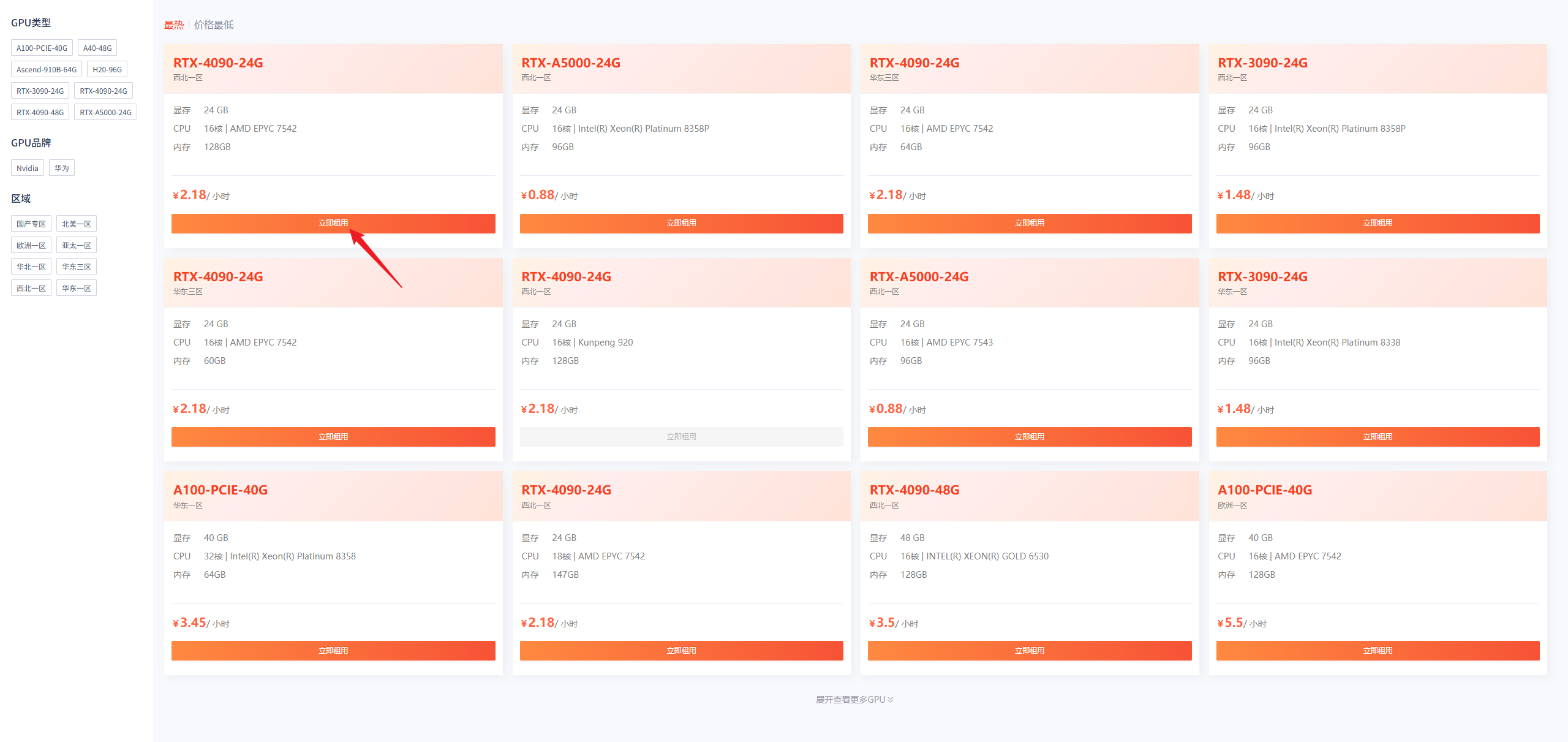Choose 华为 GPU brand filter
The width and height of the screenshot is (1568, 742).
tap(61, 168)
